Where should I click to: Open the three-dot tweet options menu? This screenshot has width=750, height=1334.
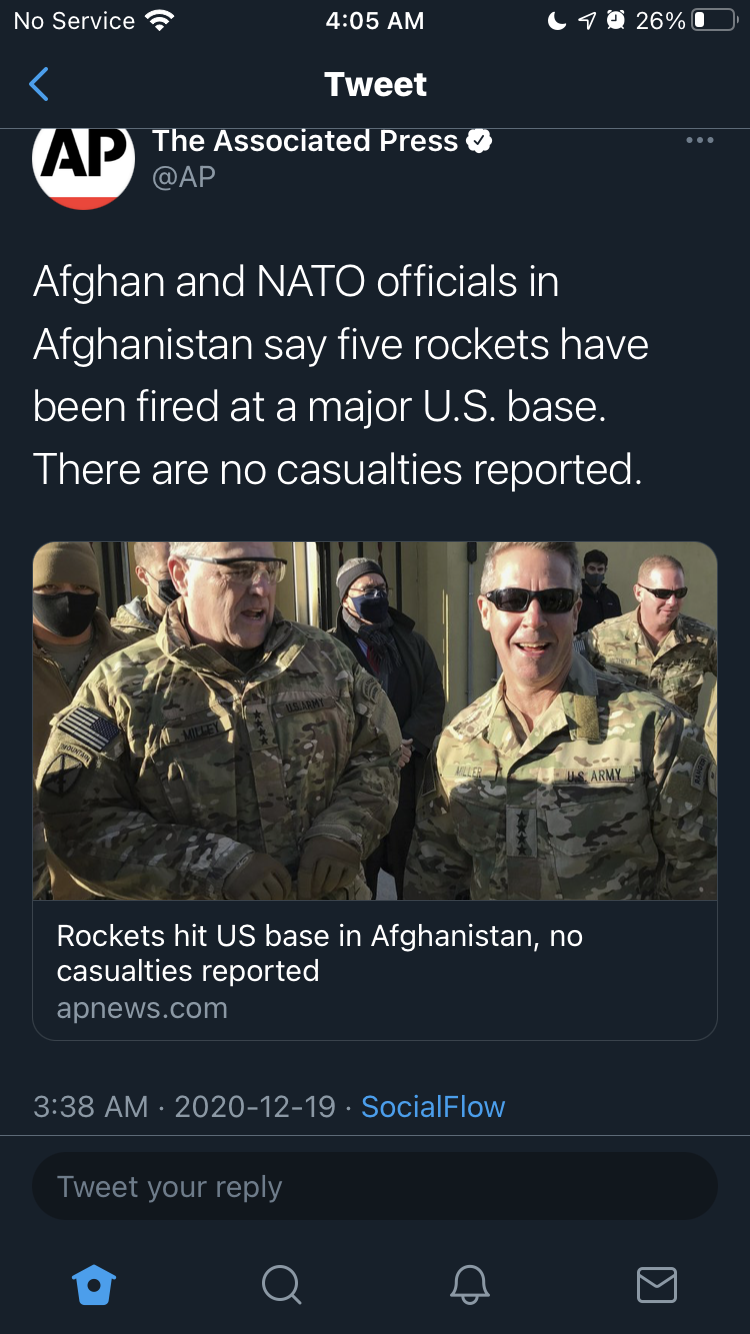pyautogui.click(x=700, y=141)
